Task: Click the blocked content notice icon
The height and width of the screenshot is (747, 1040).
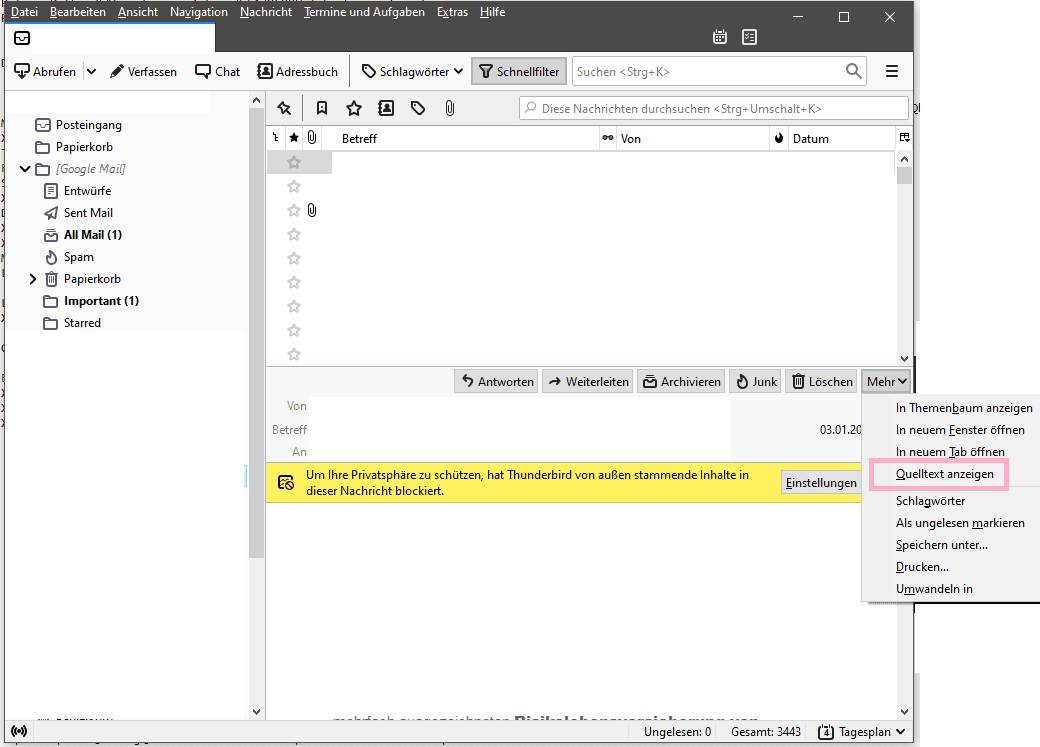Action: click(x=286, y=482)
